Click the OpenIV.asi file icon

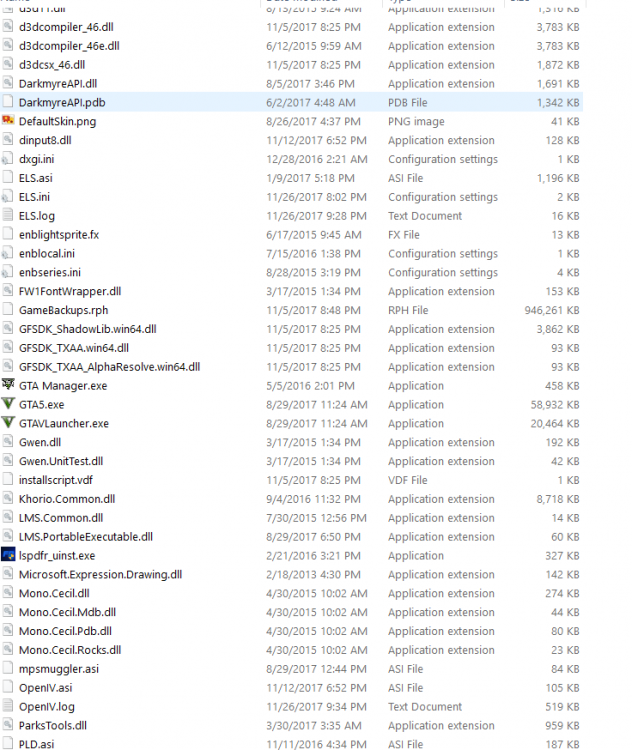click(x=8, y=687)
